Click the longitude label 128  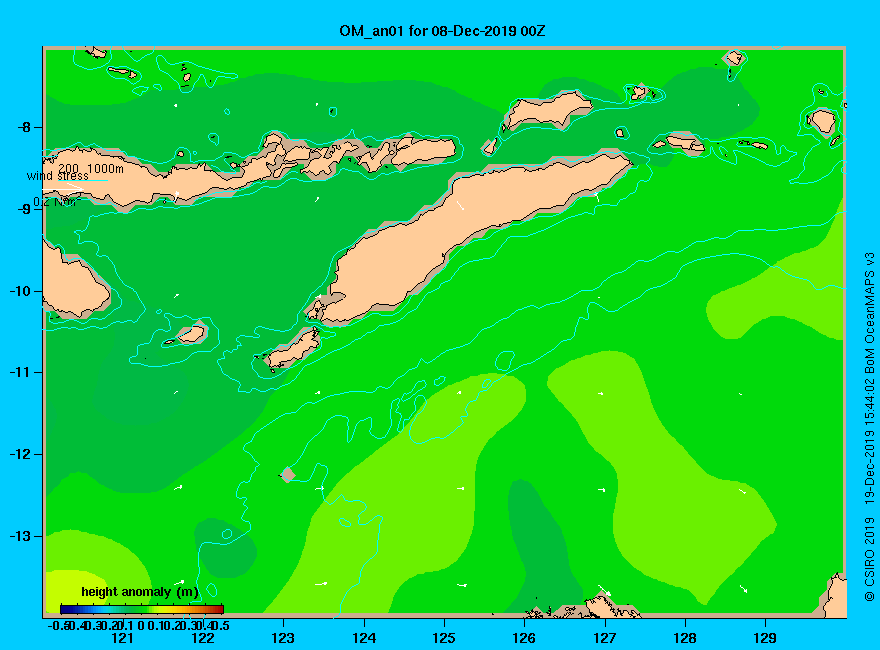tap(685, 638)
